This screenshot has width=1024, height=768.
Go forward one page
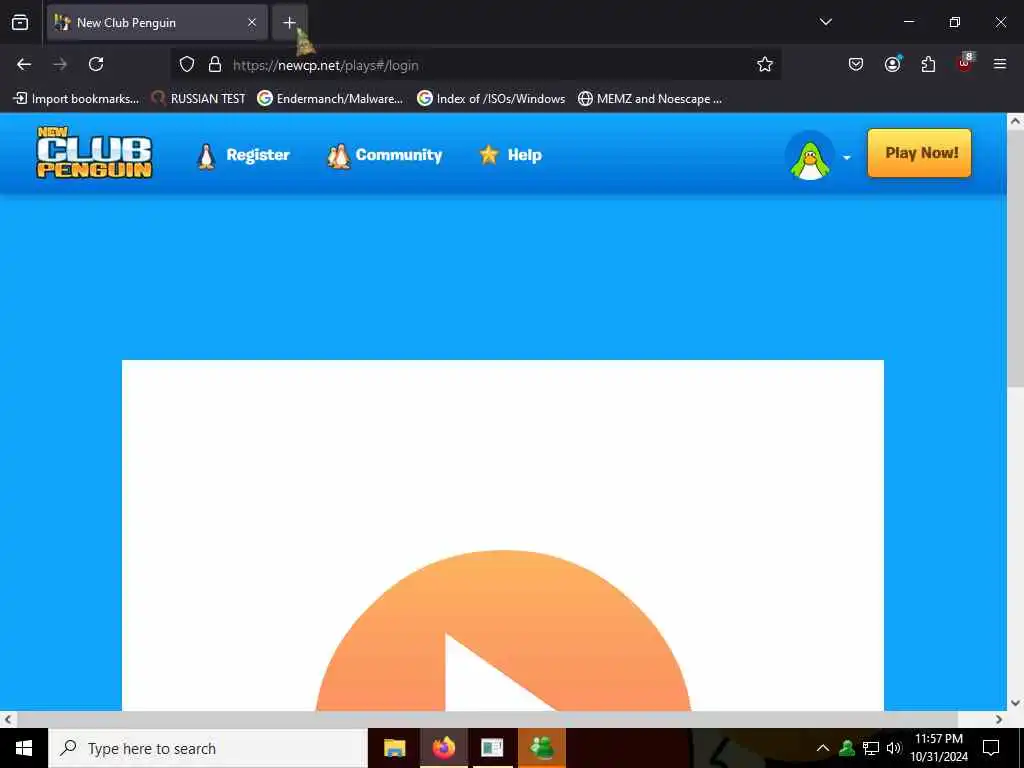60,64
